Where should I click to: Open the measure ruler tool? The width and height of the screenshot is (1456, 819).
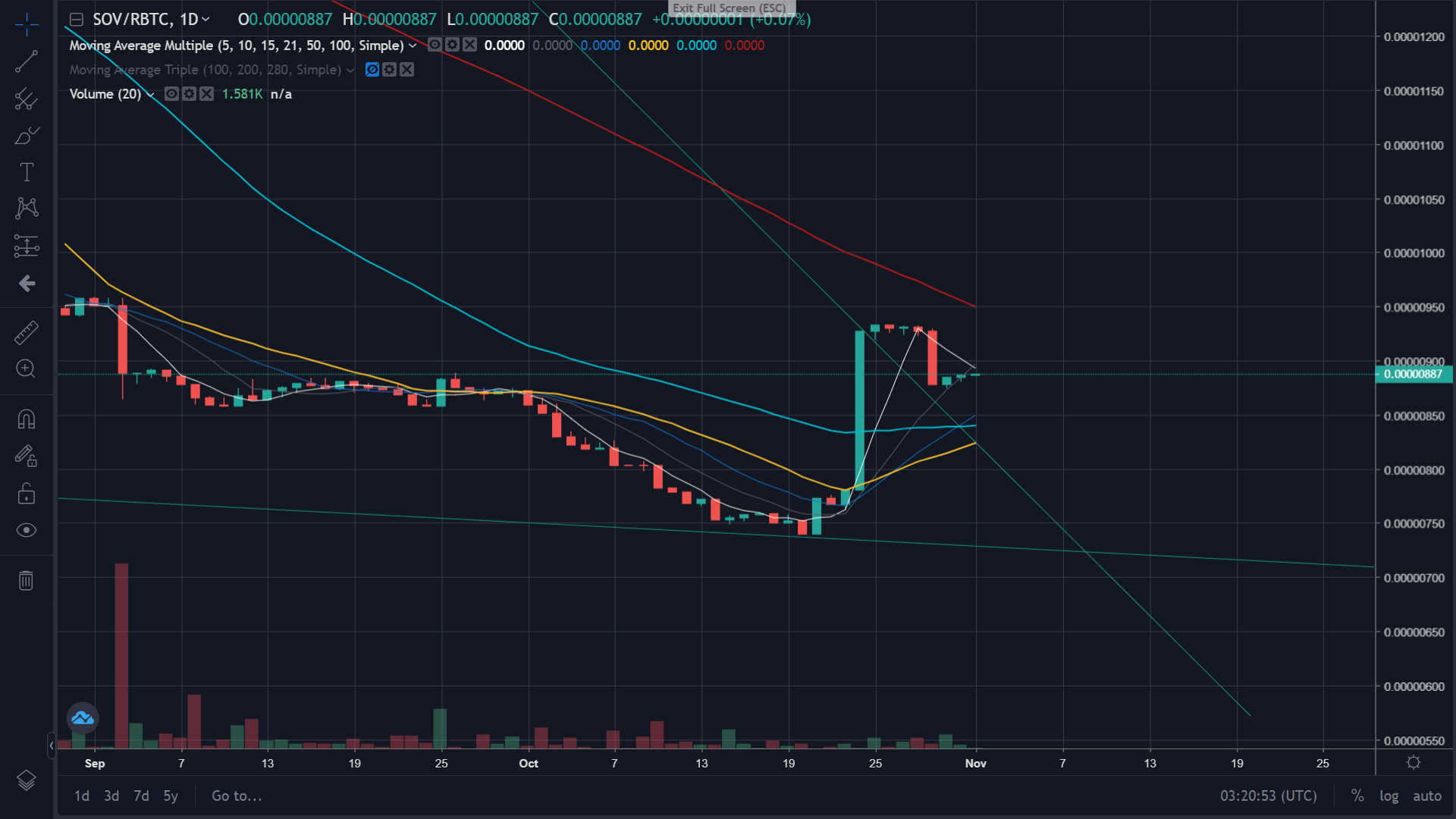27,332
